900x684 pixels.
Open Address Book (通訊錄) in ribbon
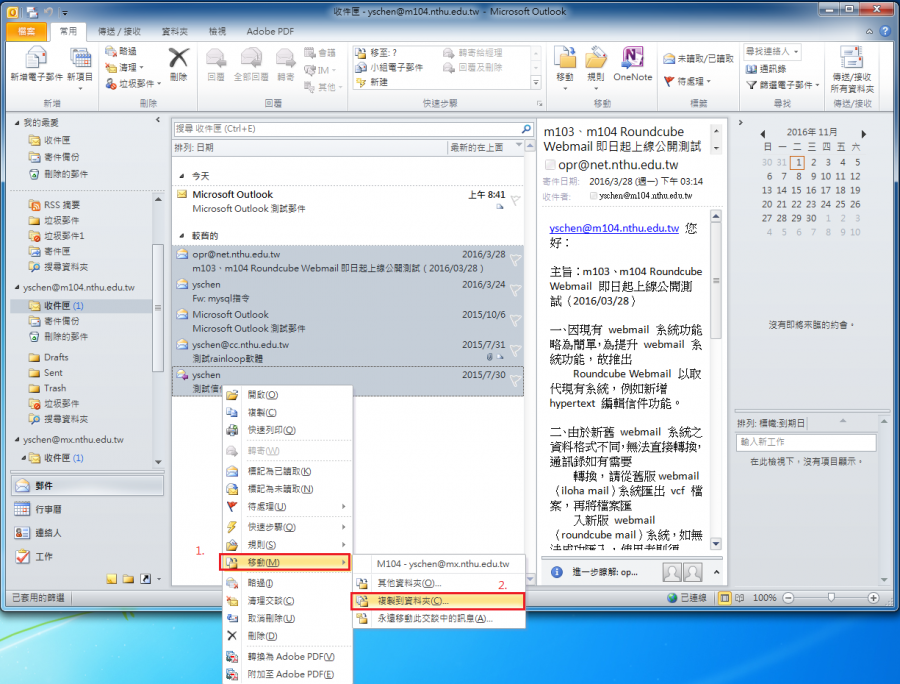(772, 68)
